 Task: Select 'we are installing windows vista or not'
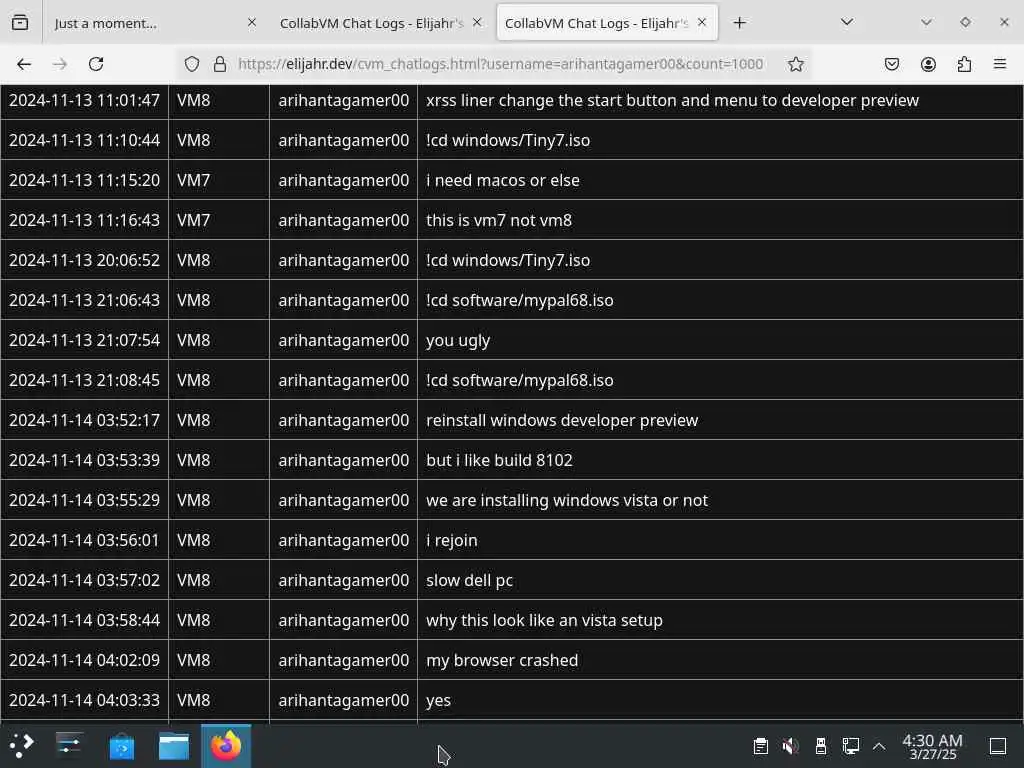567,500
